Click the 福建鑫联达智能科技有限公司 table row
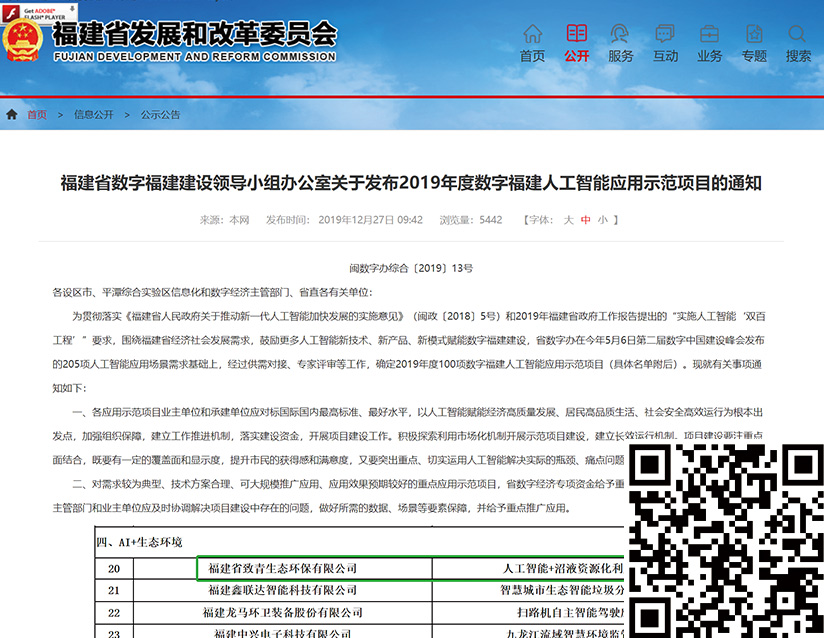 (283, 591)
